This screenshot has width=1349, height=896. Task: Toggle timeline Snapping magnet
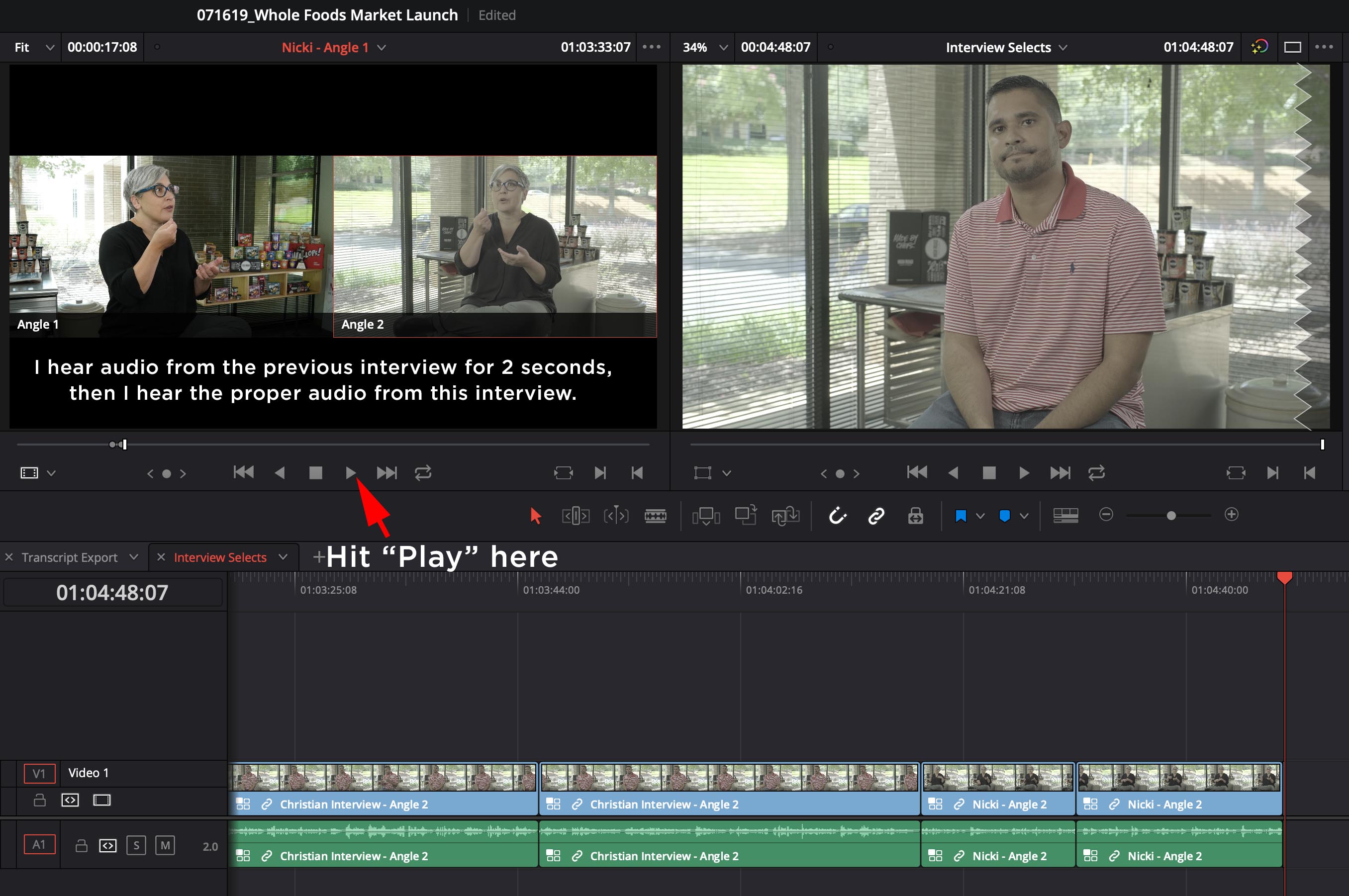pyautogui.click(x=838, y=516)
